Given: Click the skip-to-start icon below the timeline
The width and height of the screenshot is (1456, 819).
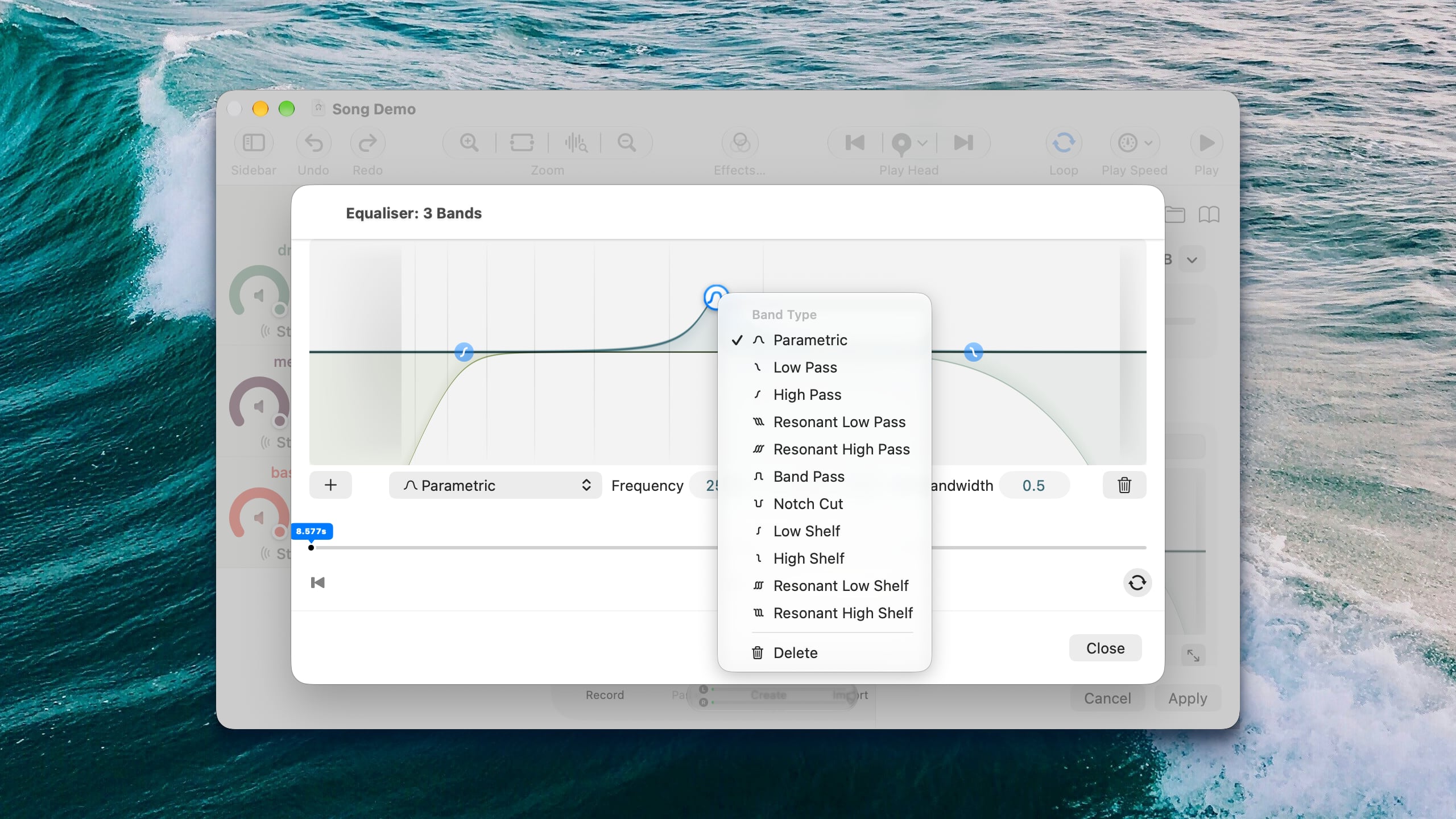Looking at the screenshot, I should point(318,582).
